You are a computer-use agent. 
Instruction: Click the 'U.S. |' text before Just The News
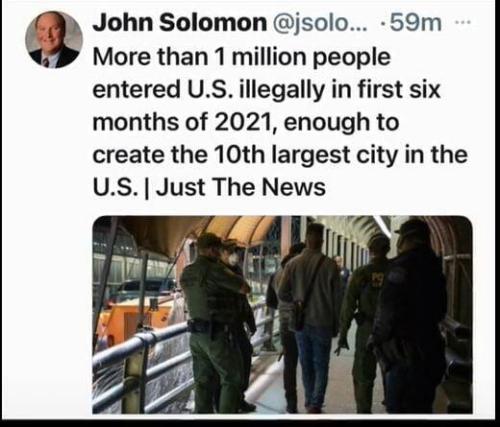121,187
